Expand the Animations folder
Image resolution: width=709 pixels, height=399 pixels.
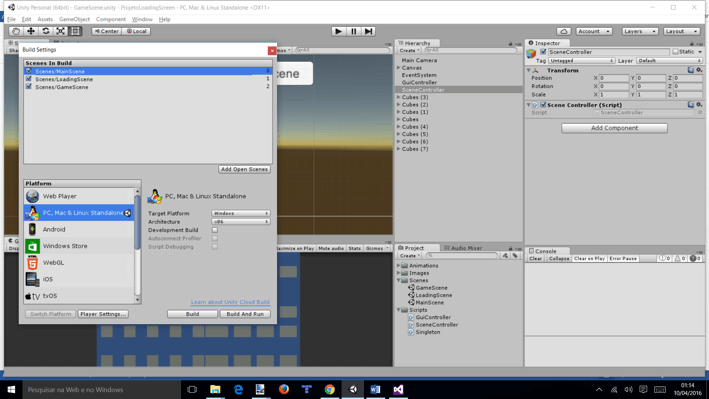399,266
